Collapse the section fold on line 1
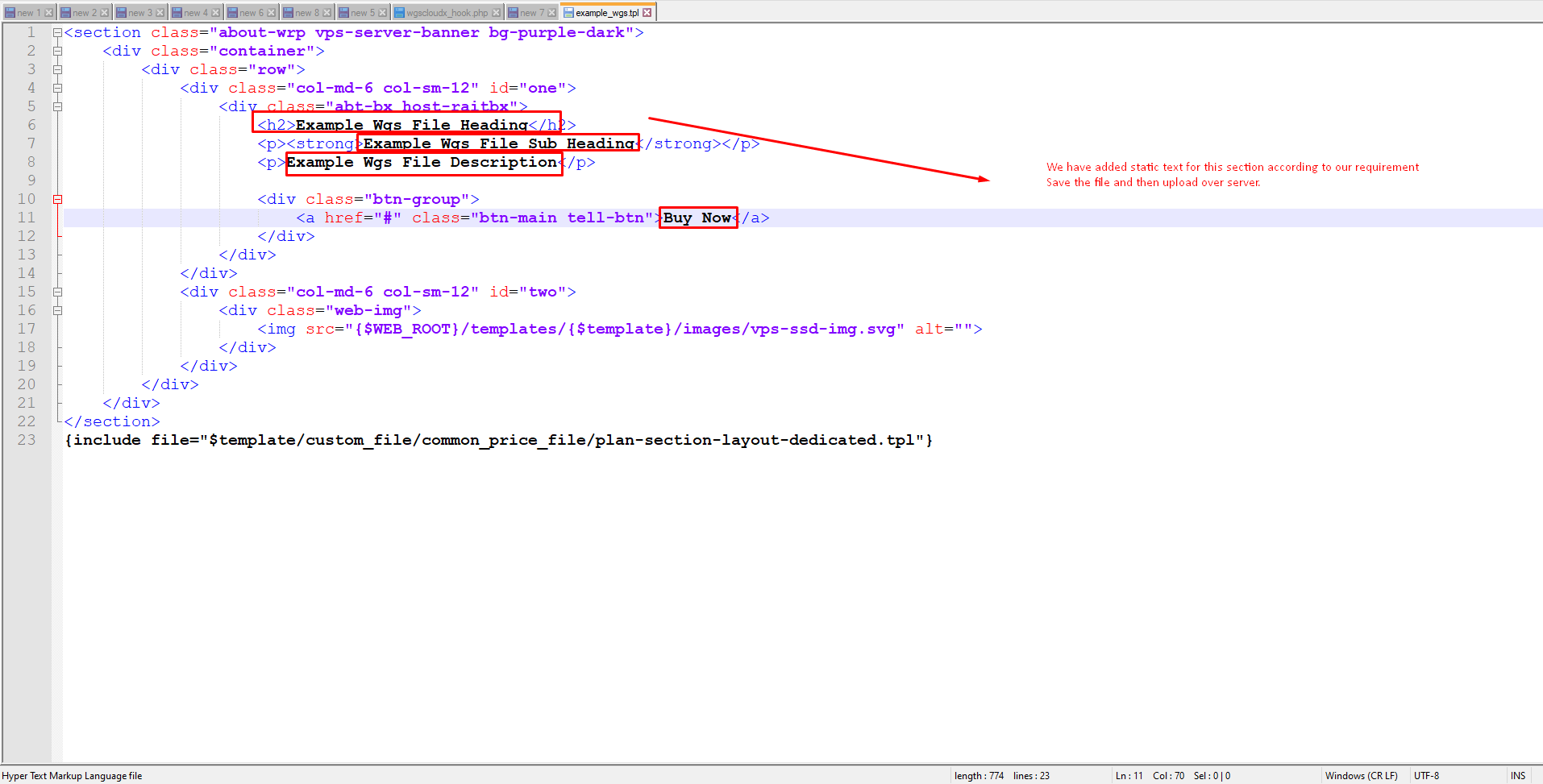This screenshot has height=784, width=1543. [57, 33]
